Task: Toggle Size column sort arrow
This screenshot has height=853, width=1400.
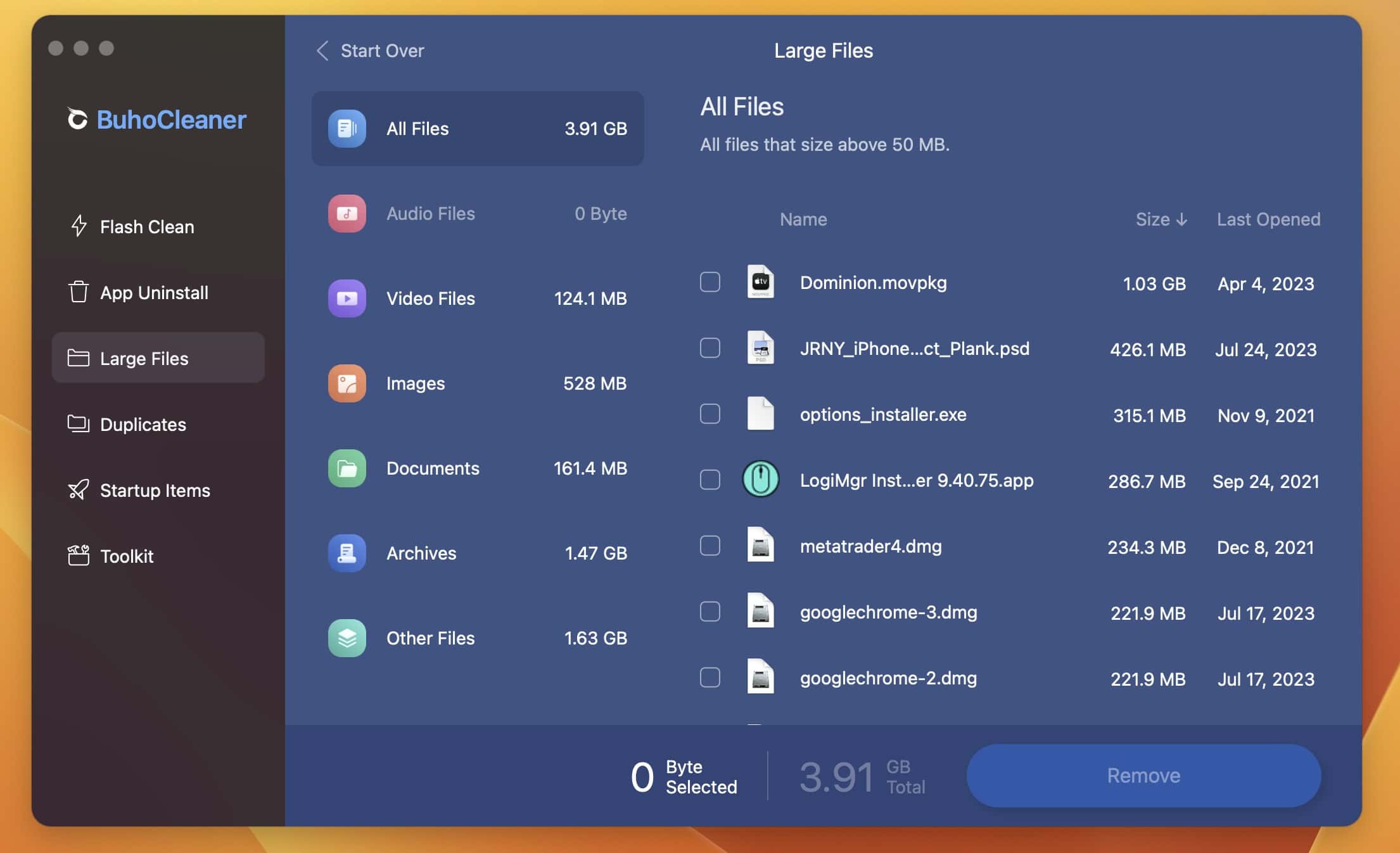Action: [1181, 219]
